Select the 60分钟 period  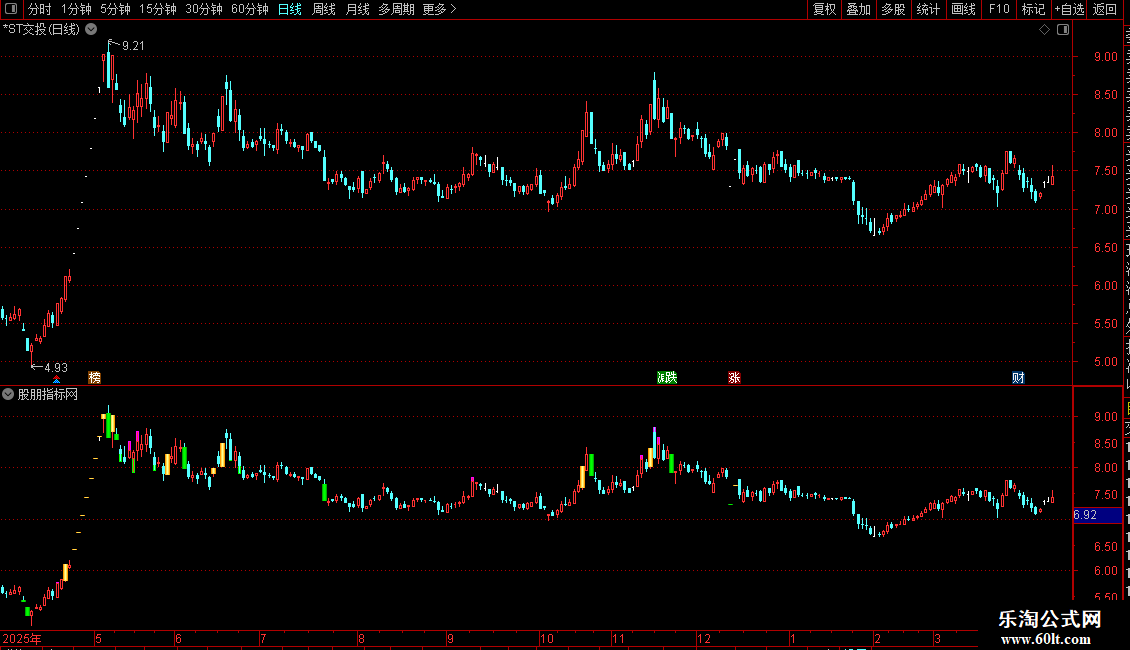[x=250, y=9]
